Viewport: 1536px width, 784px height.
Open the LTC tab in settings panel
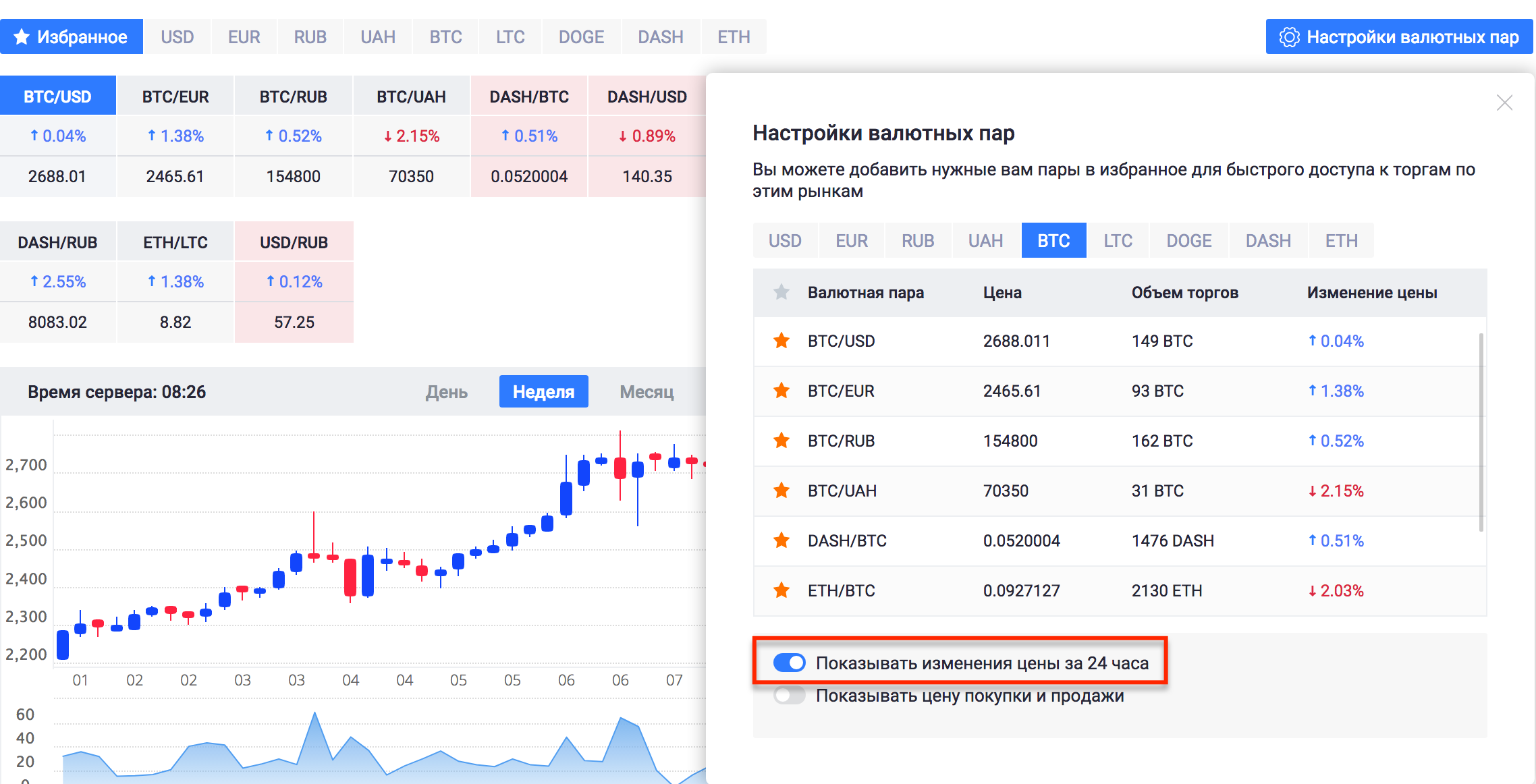1118,241
